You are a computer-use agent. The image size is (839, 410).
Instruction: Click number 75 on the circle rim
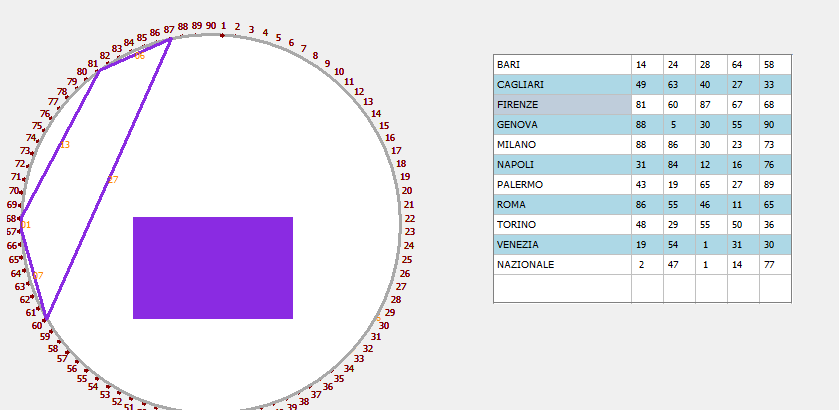37,126
